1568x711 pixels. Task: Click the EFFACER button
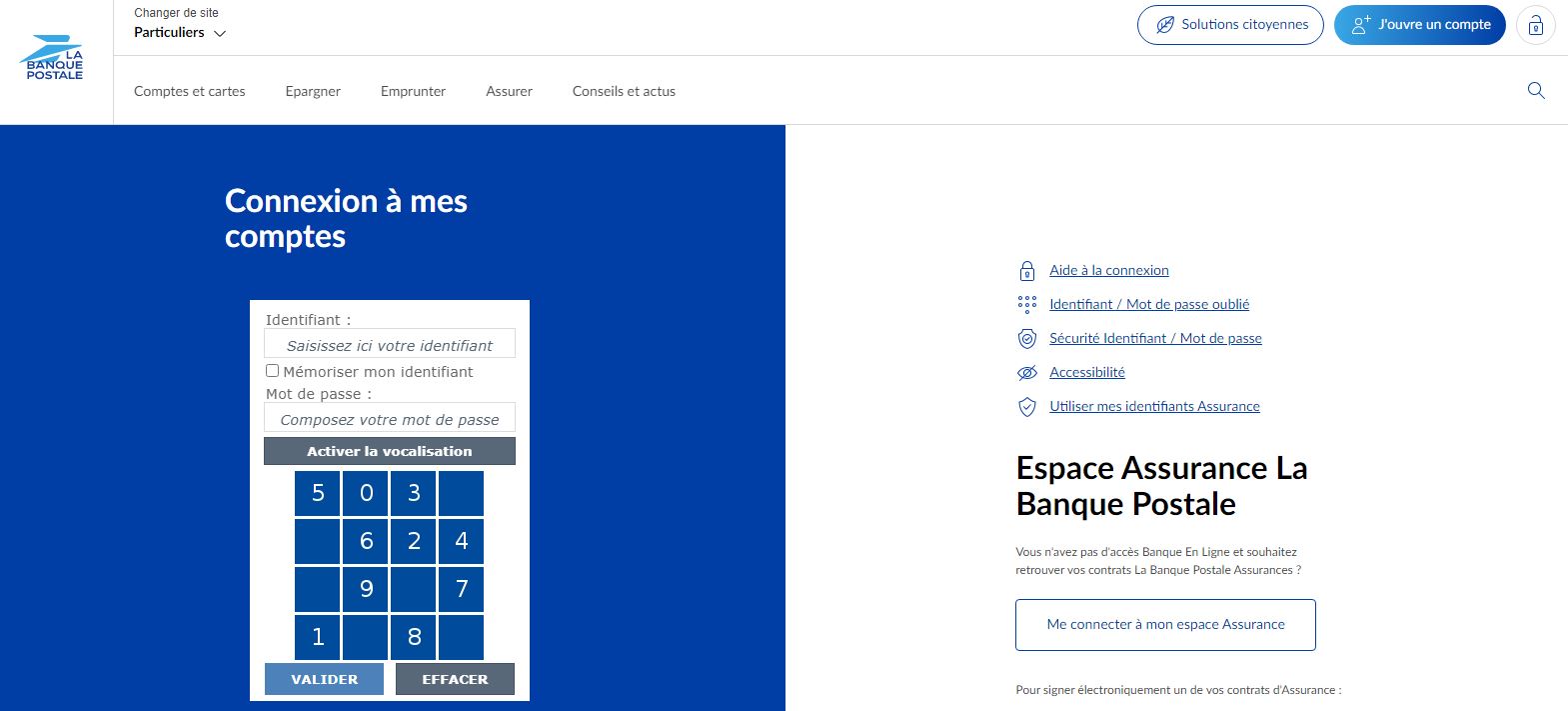tap(455, 679)
